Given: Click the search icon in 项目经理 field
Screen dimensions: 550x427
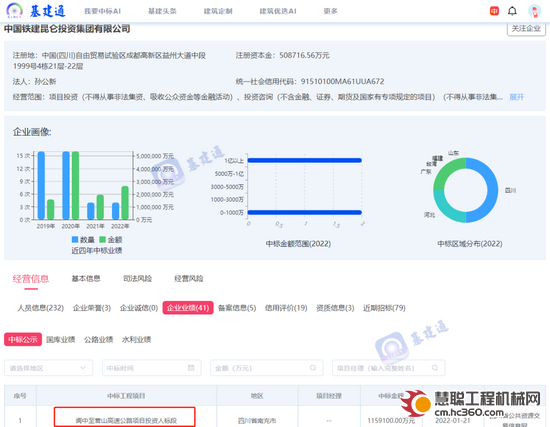Looking at the screenshot, I should (x=435, y=368).
